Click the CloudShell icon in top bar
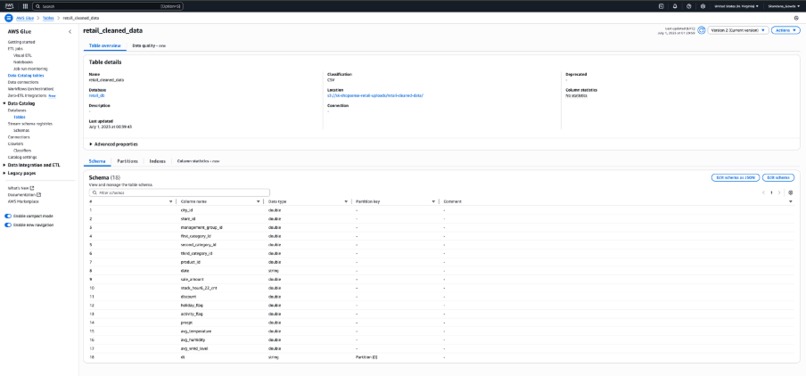 coord(661,6)
